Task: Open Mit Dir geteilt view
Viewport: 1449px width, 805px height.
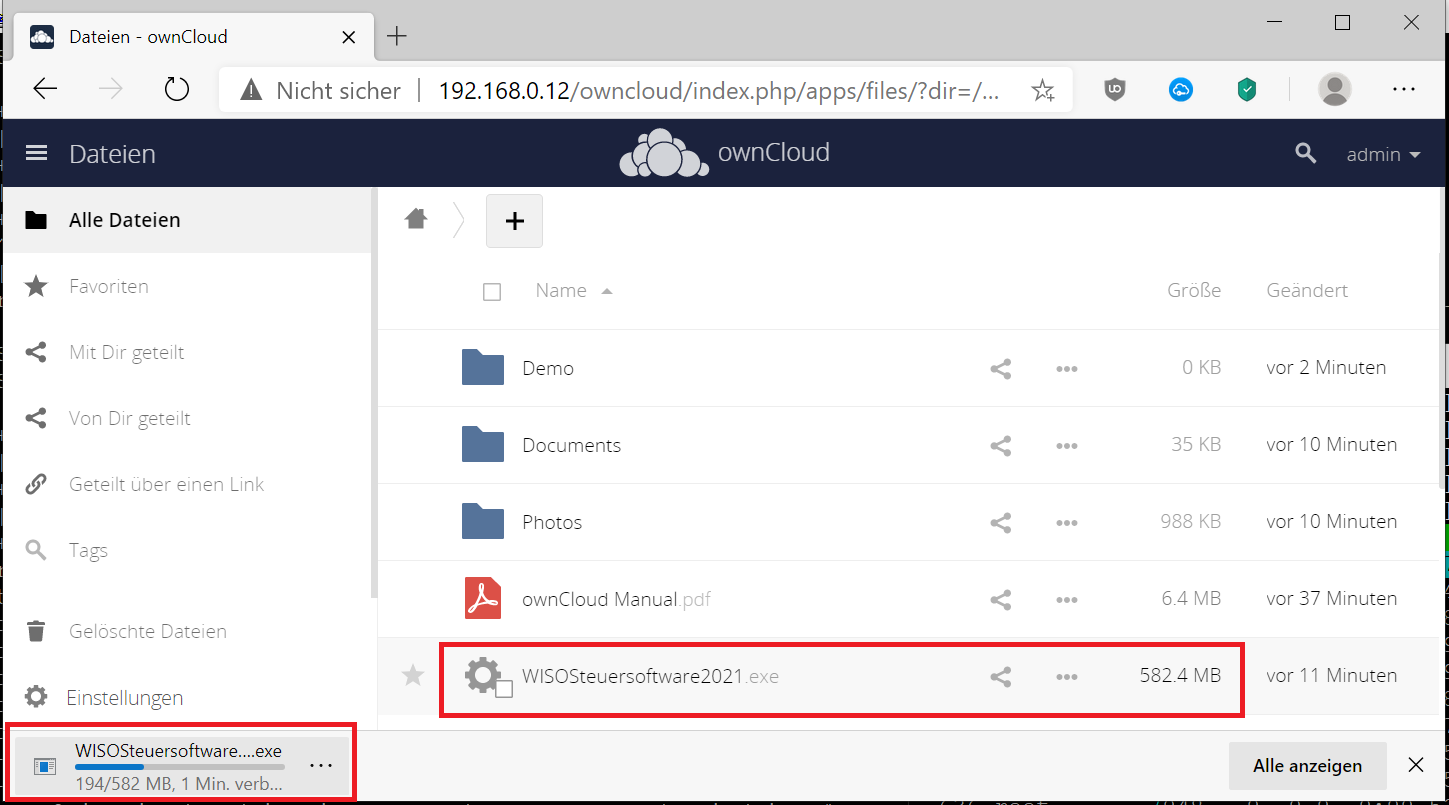Action: [187, 352]
